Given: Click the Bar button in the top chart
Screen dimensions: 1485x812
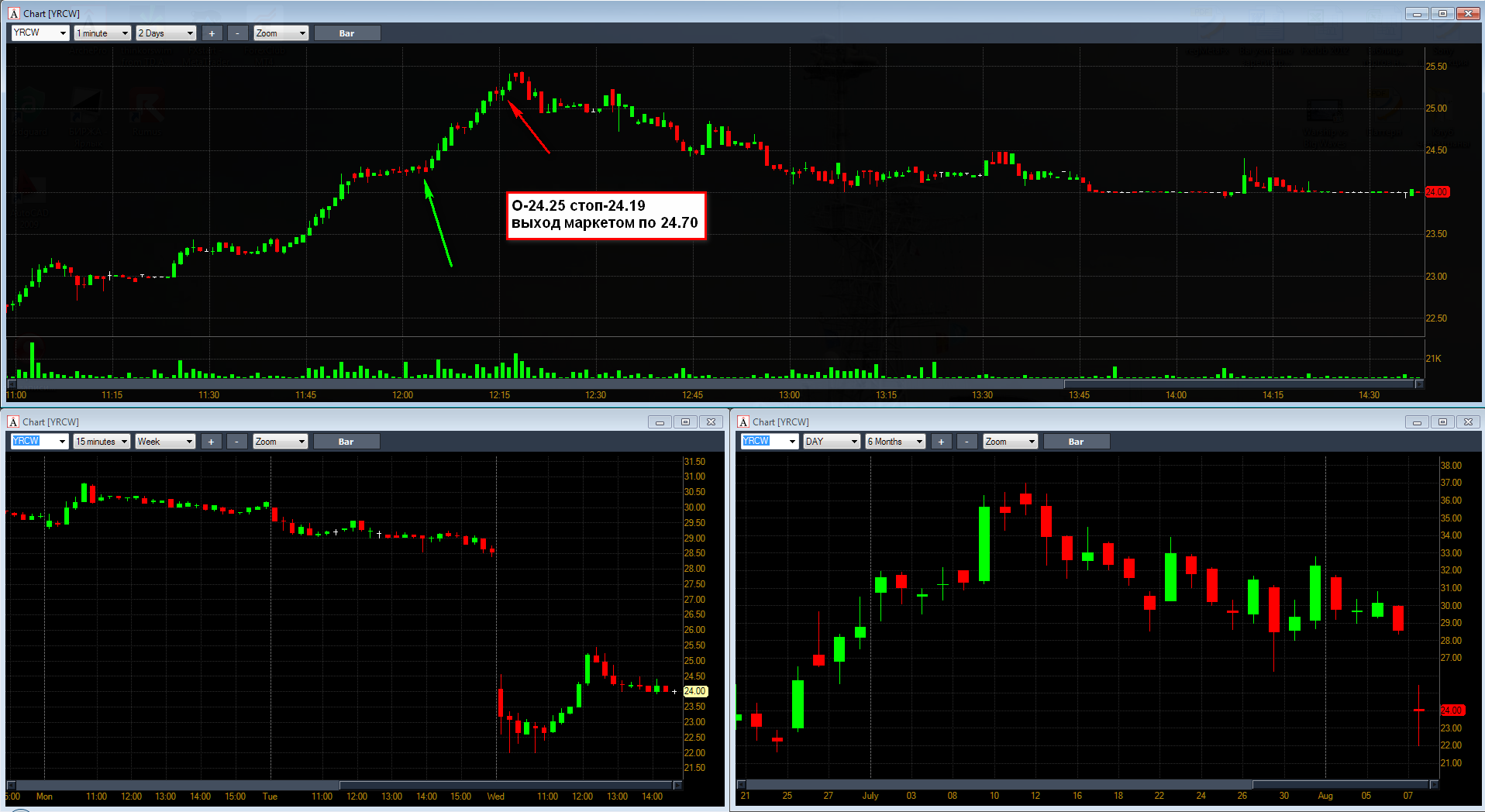Looking at the screenshot, I should (346, 33).
